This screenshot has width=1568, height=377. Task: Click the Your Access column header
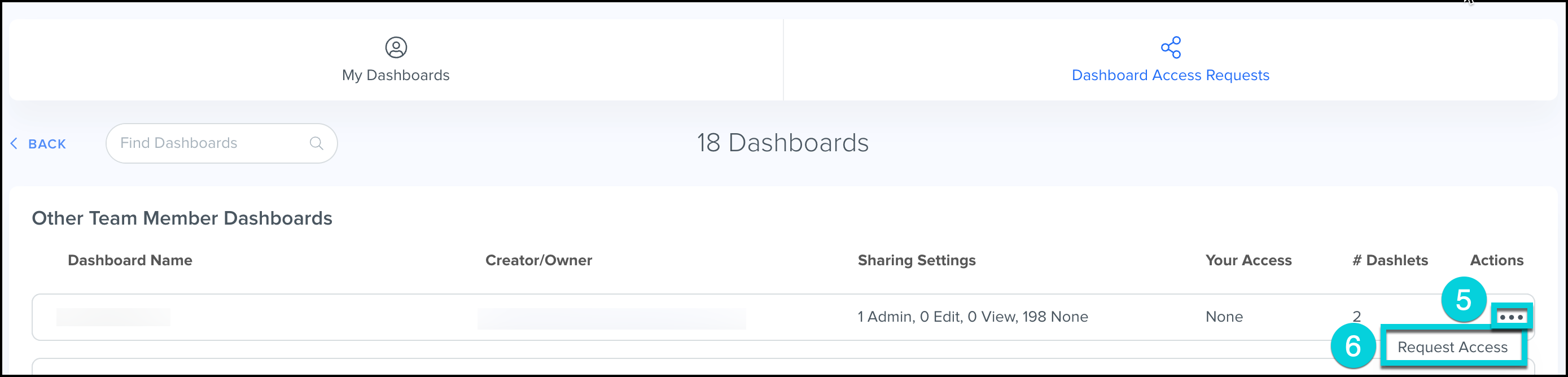(1248, 260)
